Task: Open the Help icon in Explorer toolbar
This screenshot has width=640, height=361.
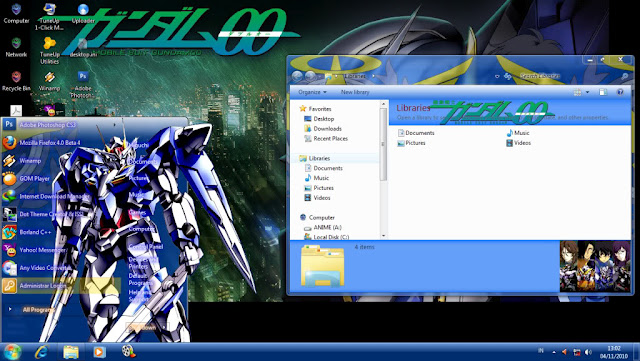Action: [x=620, y=92]
